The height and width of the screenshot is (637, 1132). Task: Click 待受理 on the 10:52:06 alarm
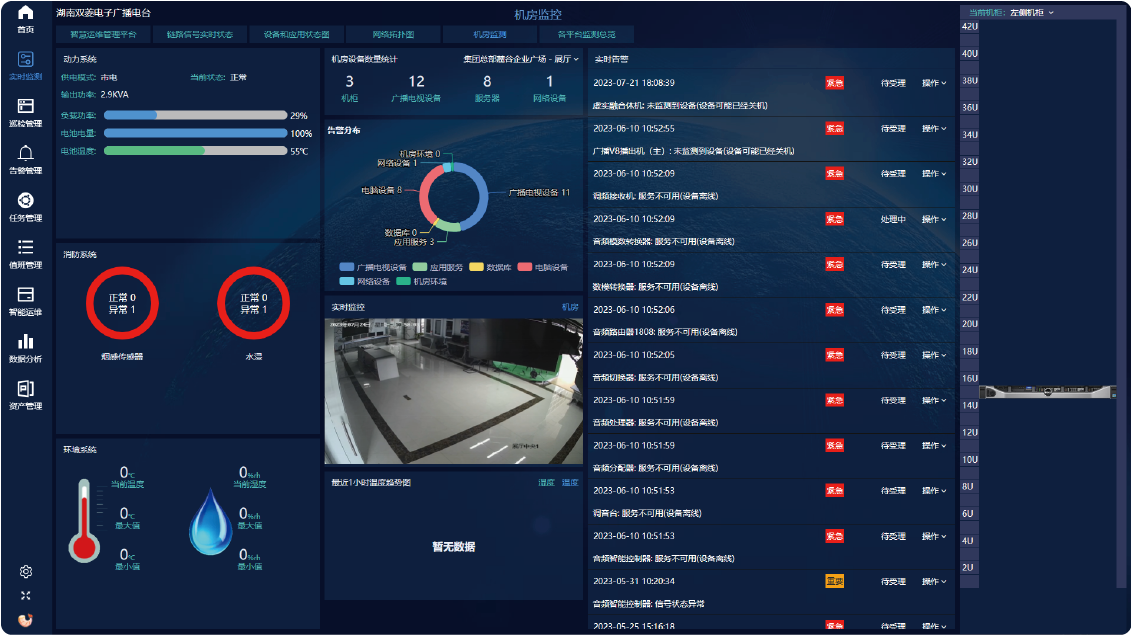pos(893,310)
